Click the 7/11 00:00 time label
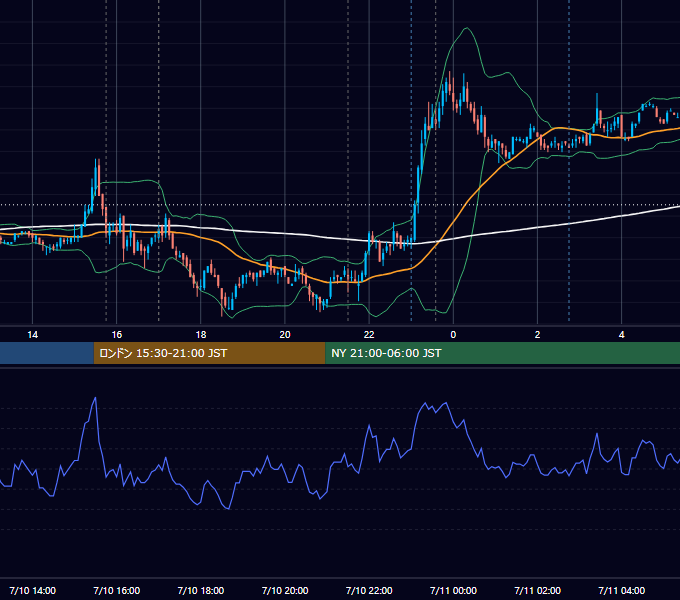The height and width of the screenshot is (600, 680). pyautogui.click(x=453, y=590)
